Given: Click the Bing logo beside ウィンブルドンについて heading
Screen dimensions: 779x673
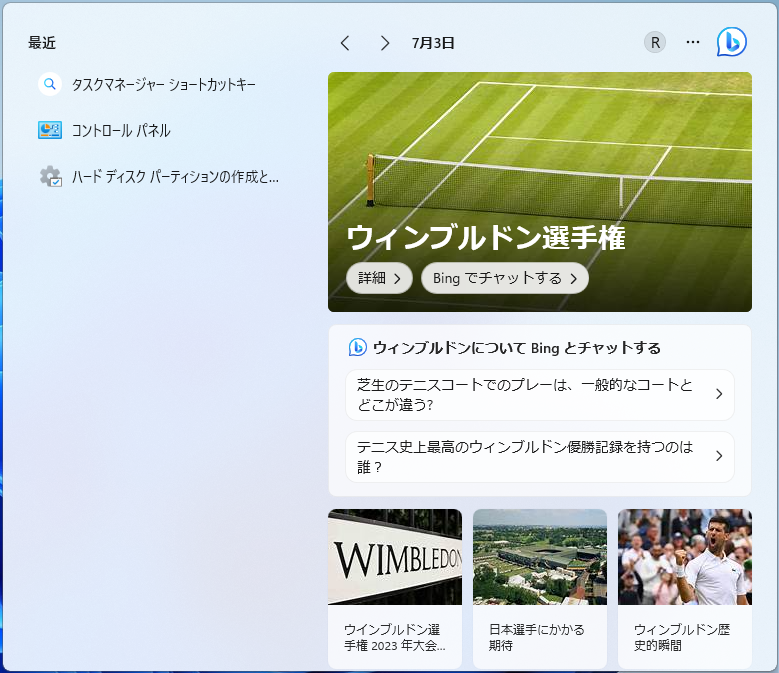Looking at the screenshot, I should point(357,347).
